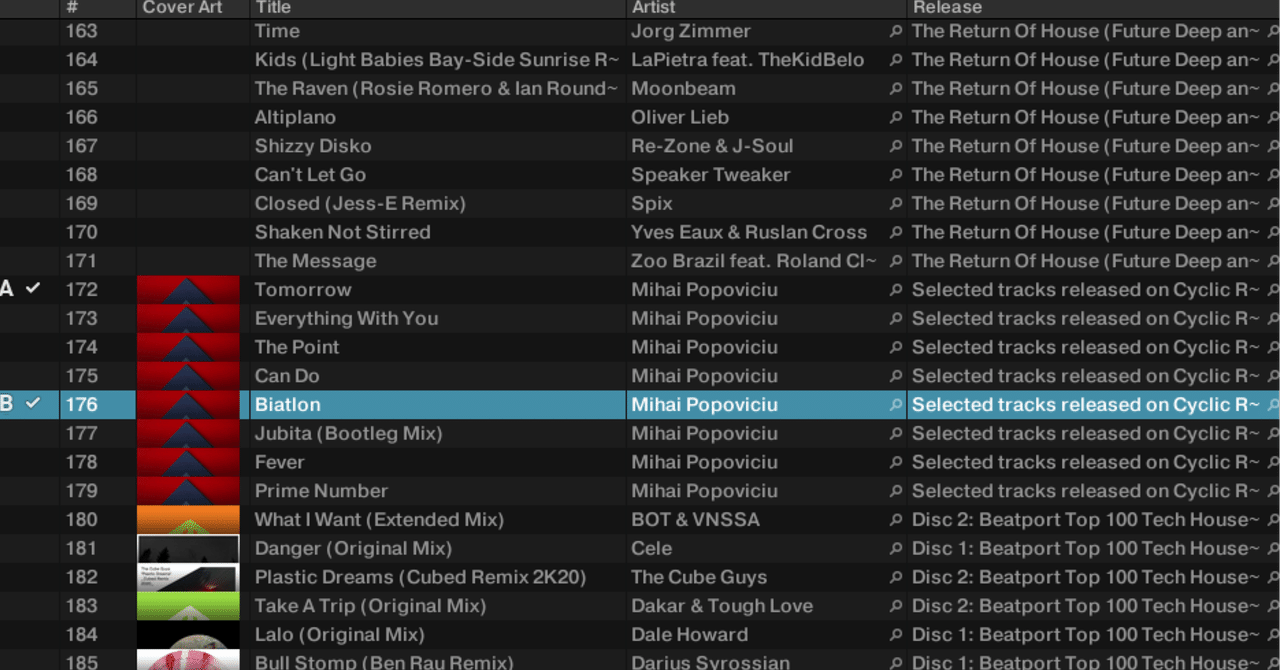The width and height of the screenshot is (1280, 670).
Task: Click the search icon next to artist Dale Howard
Action: point(896,635)
